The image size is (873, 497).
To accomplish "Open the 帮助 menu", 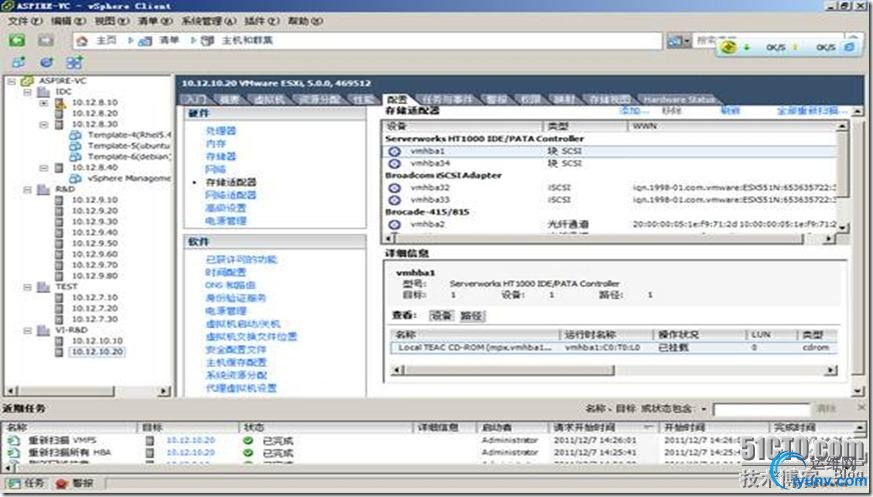I will (x=305, y=21).
